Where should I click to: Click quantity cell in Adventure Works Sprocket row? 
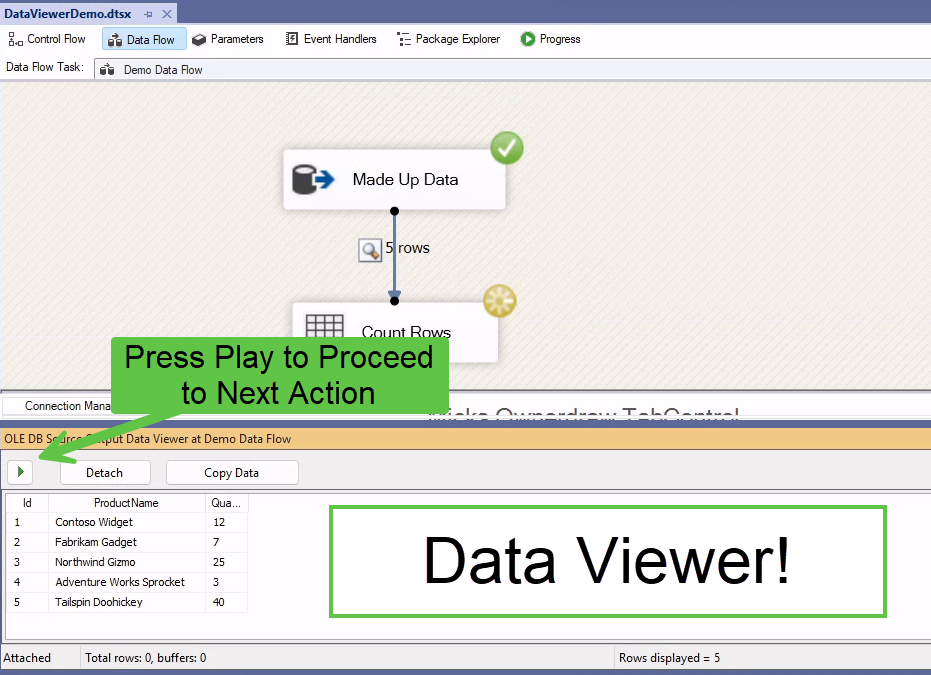click(x=226, y=582)
